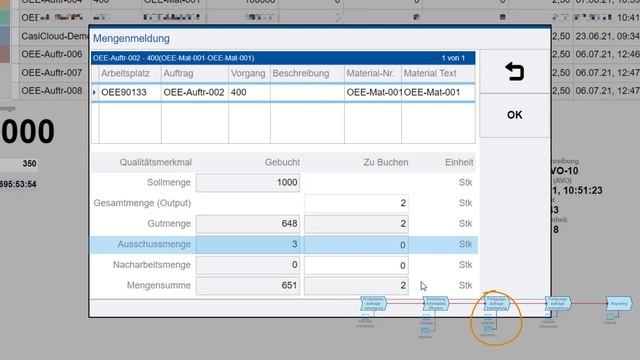Select the highlighted Ausschussmenge row label
Image resolution: width=640 pixels, height=360 pixels.
click(154, 244)
